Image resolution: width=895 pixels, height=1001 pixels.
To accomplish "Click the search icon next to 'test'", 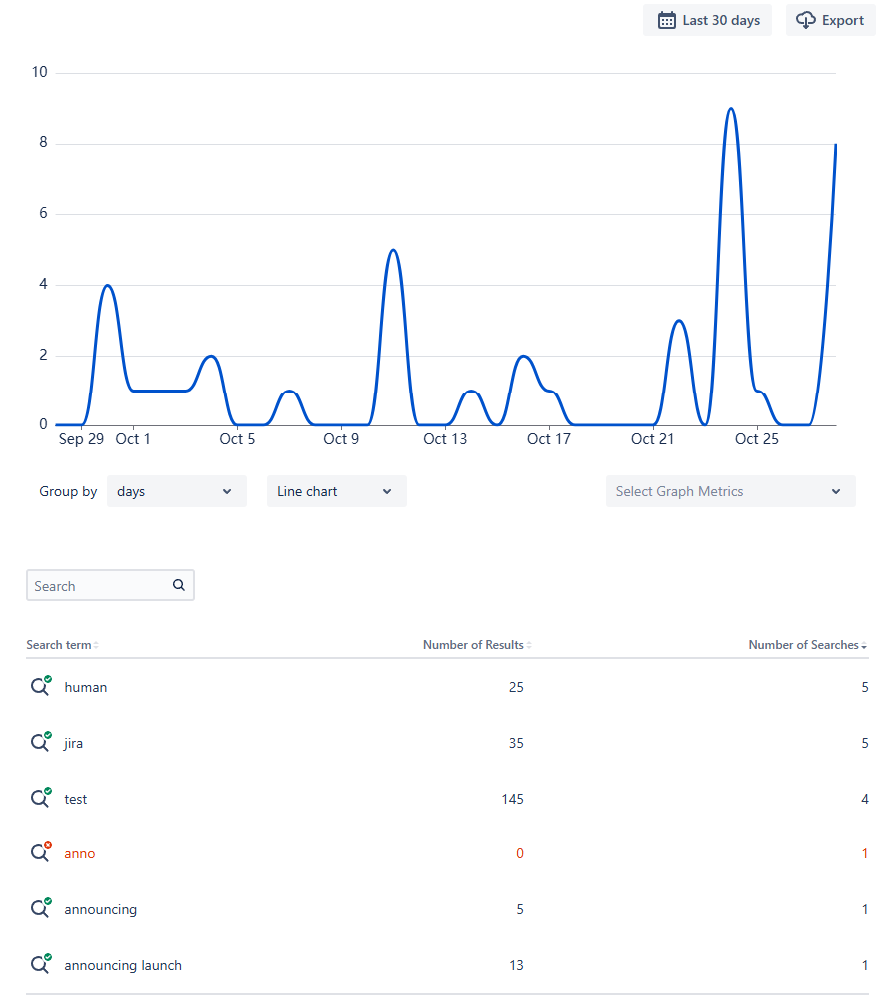I will 40,798.
